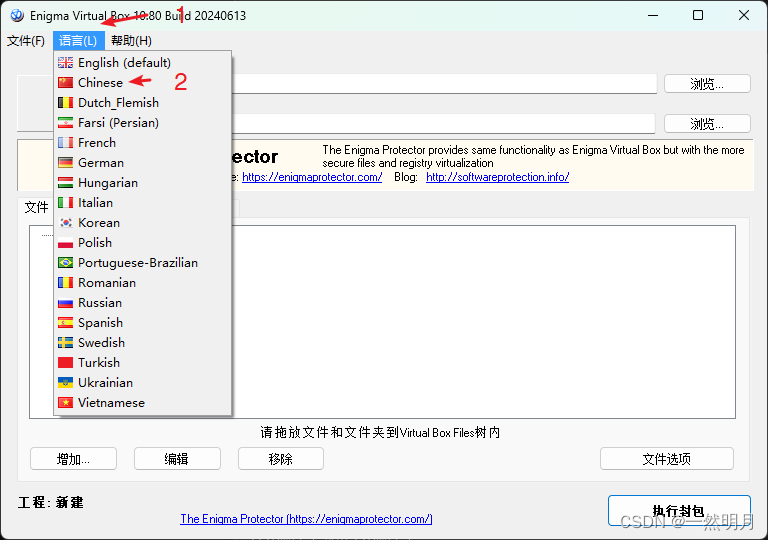Open the enigmaprotector.com link in banner

[312, 177]
